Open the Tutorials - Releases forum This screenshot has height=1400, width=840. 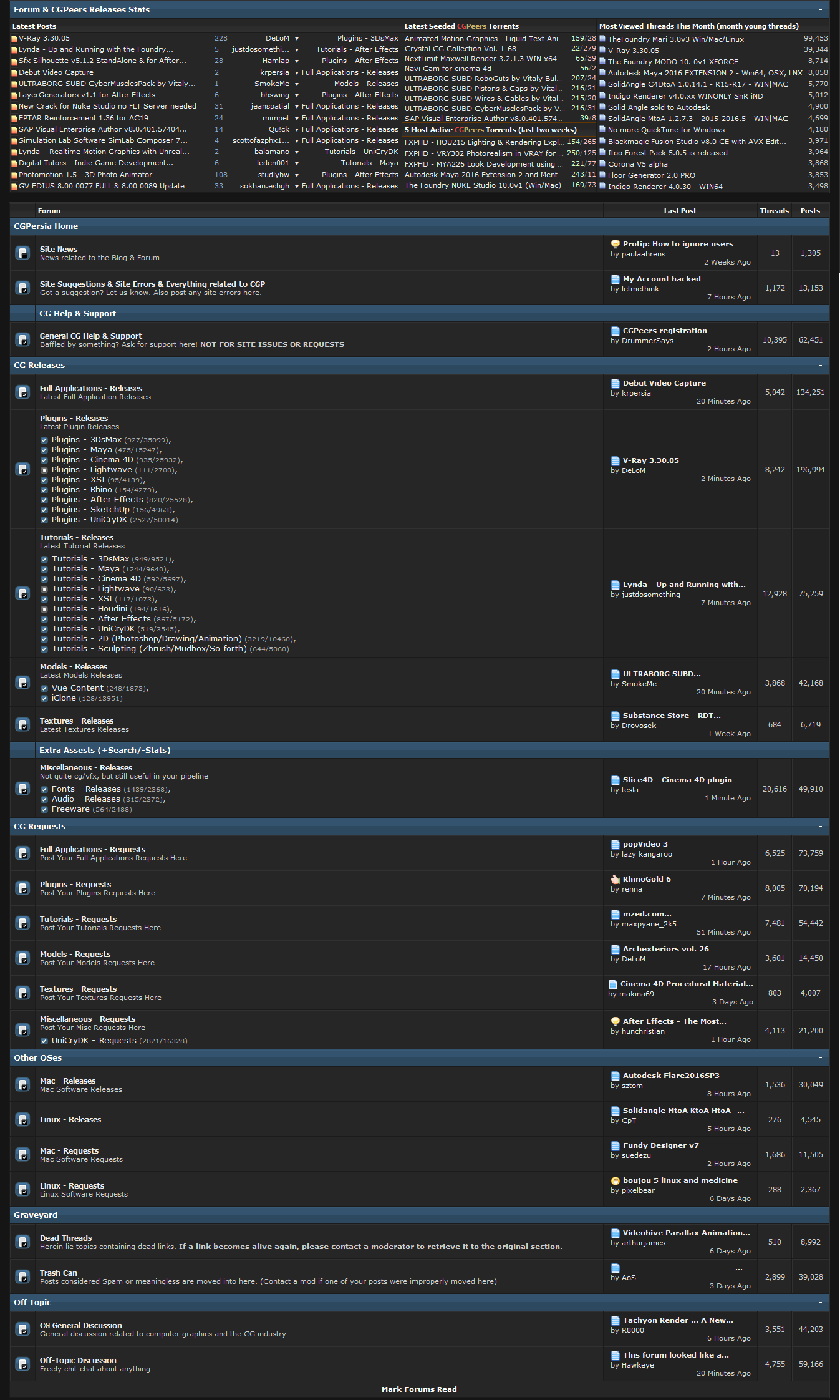pyautogui.click(x=77, y=537)
